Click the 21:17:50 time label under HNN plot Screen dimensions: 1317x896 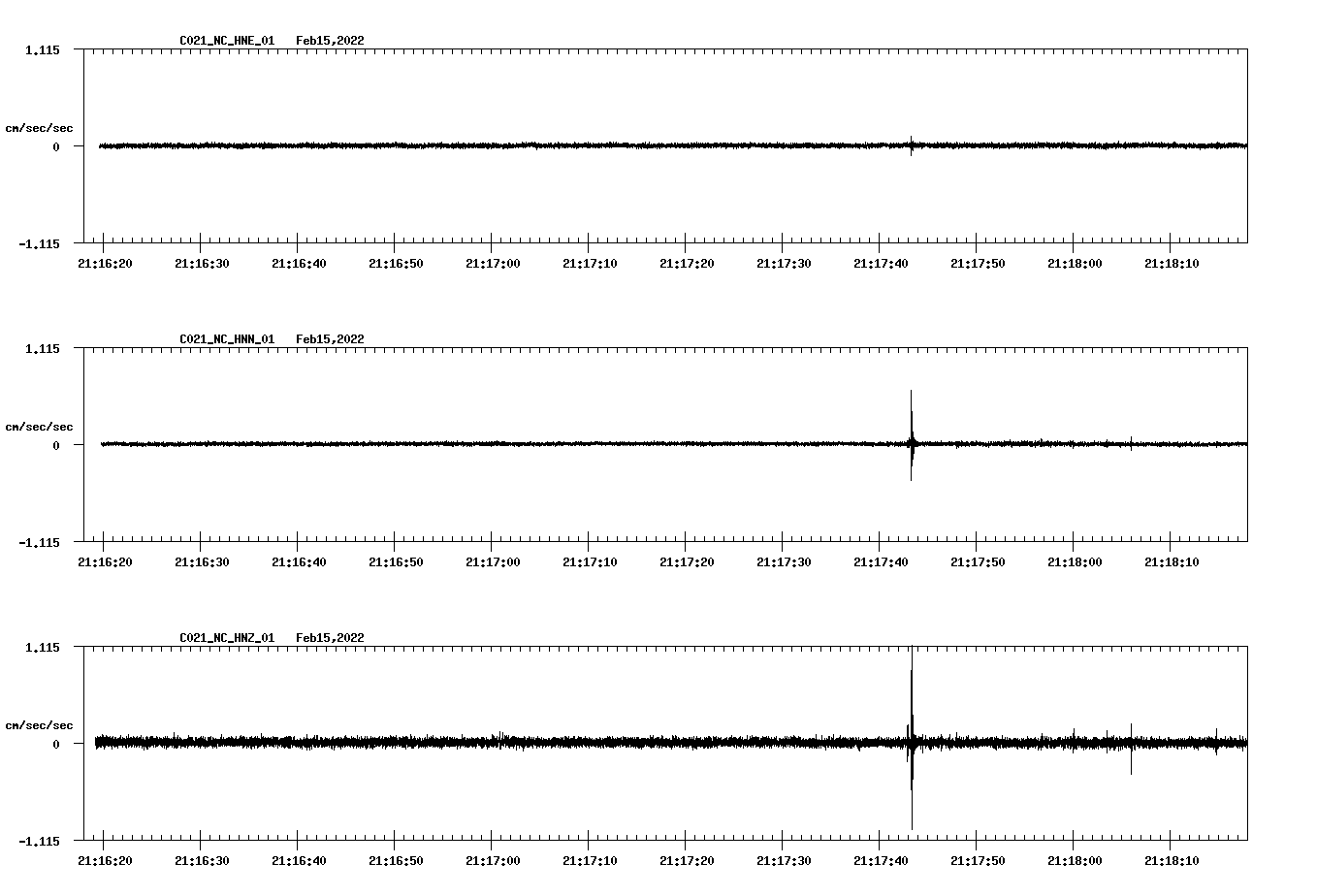(978, 562)
